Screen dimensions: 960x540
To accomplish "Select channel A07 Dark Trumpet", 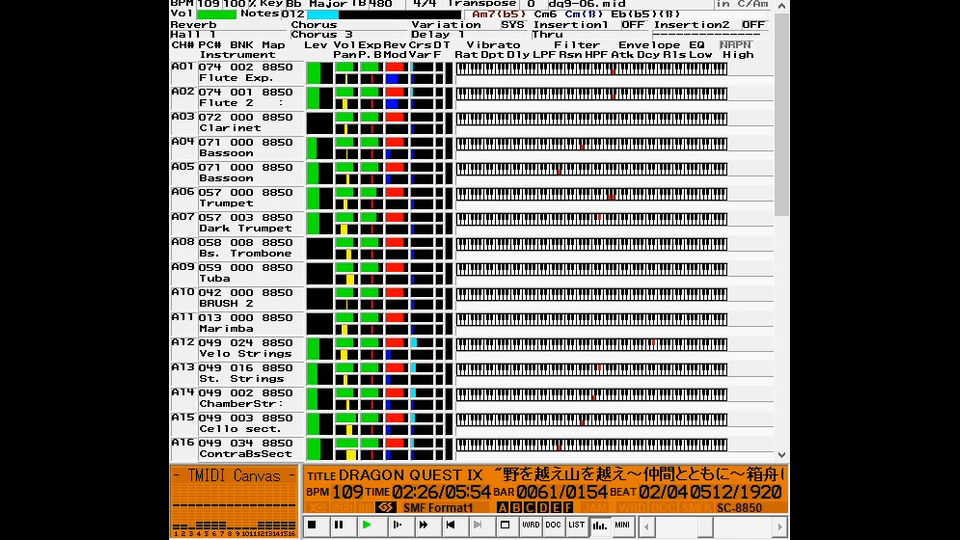I will coord(238,223).
